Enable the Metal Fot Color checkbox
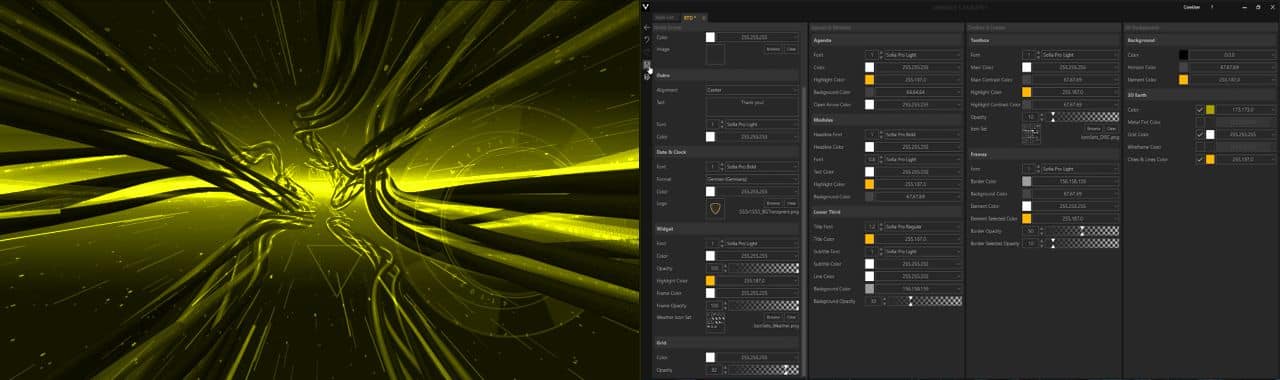The height and width of the screenshot is (380, 1280). coord(1200,122)
